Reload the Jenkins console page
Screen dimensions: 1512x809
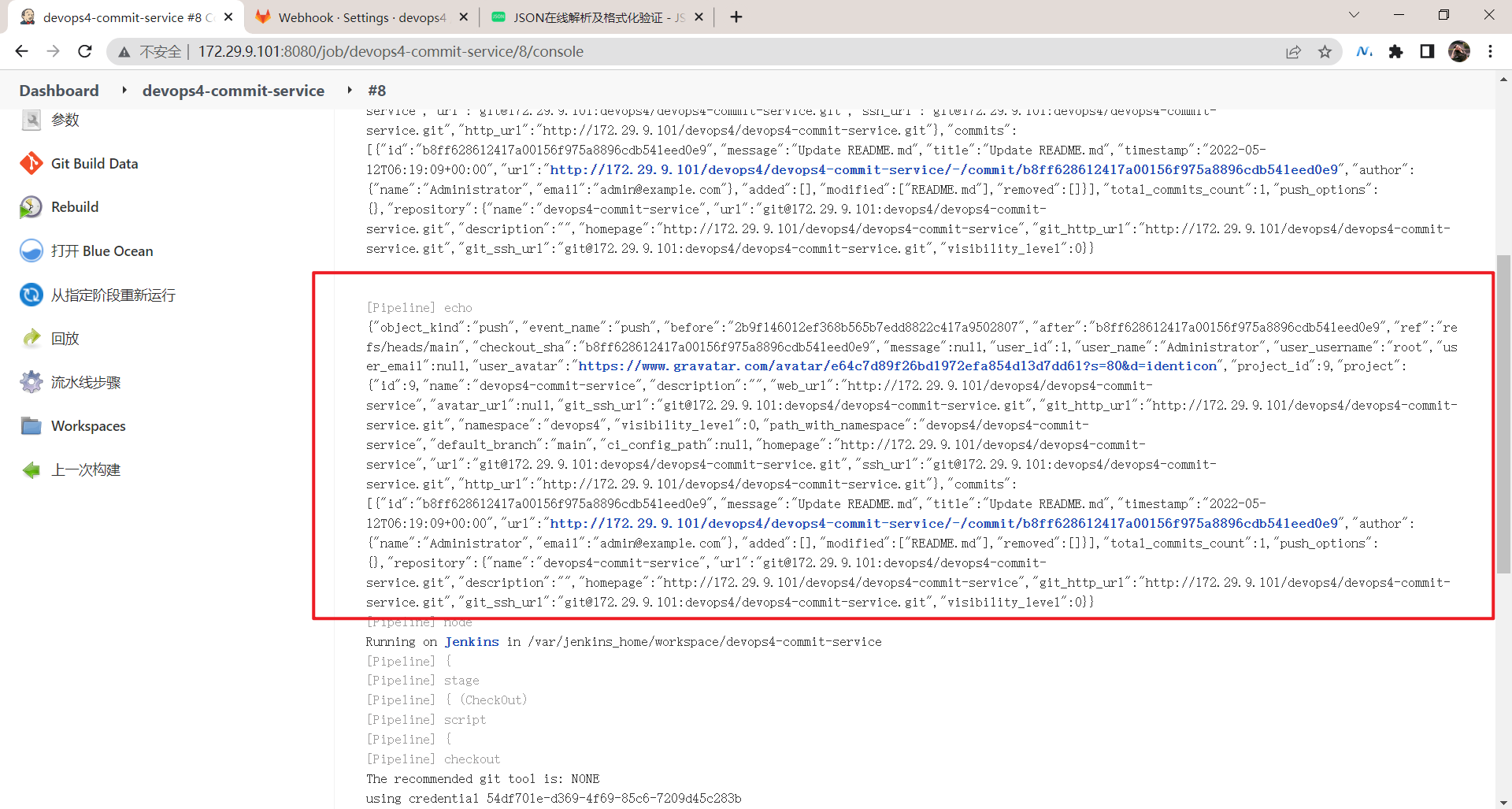(x=85, y=51)
